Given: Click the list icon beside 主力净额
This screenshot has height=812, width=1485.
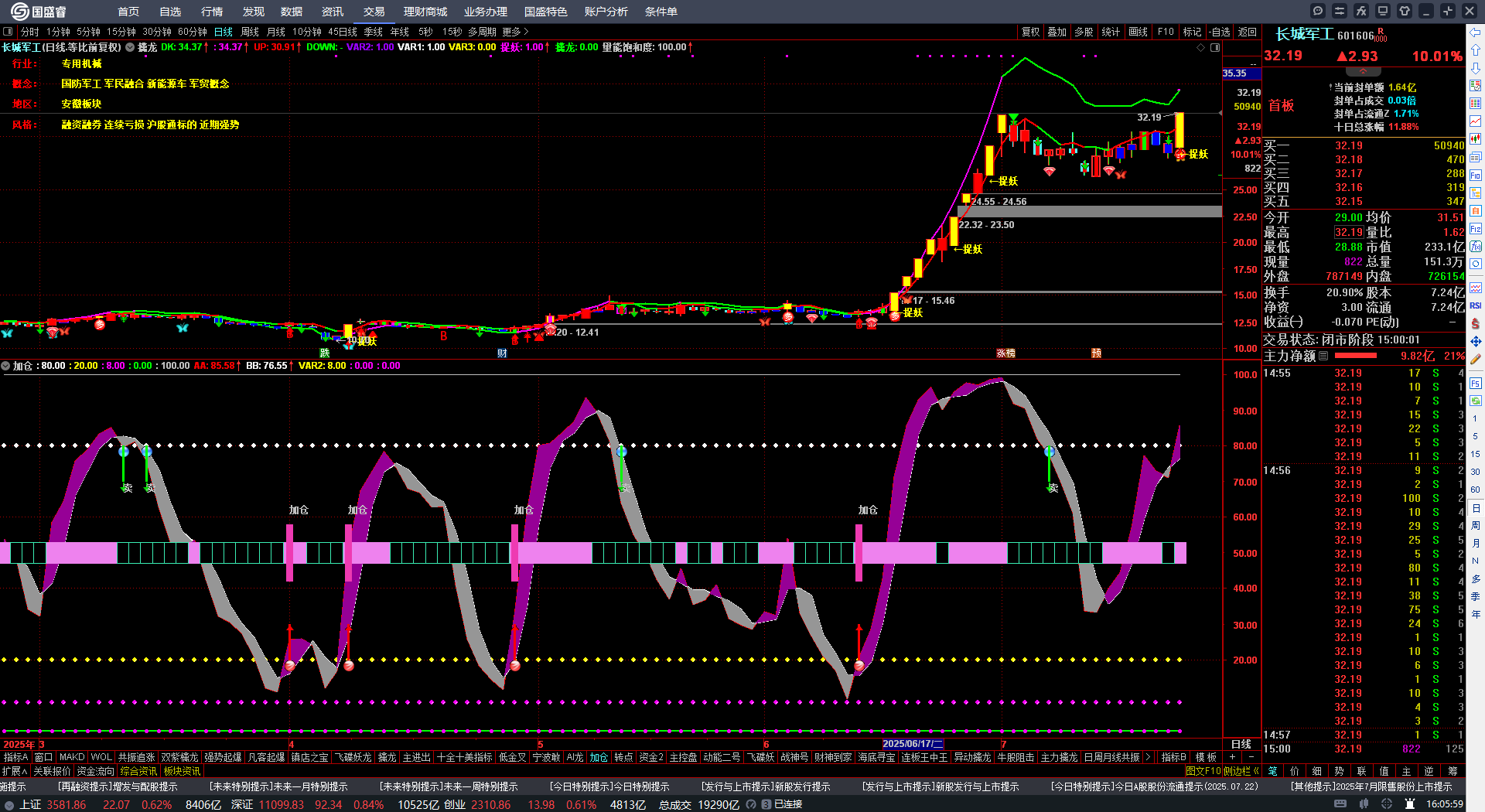Looking at the screenshot, I should click(x=1323, y=356).
